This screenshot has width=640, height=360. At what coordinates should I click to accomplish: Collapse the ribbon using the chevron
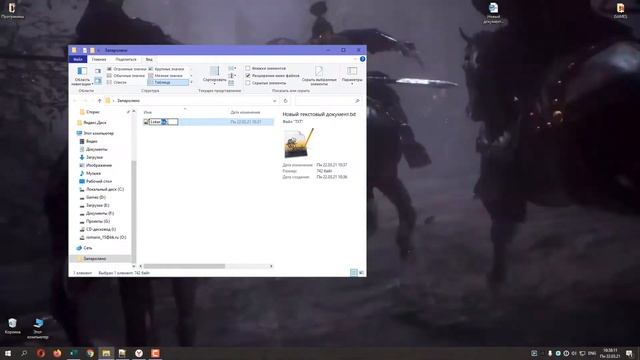355,59
